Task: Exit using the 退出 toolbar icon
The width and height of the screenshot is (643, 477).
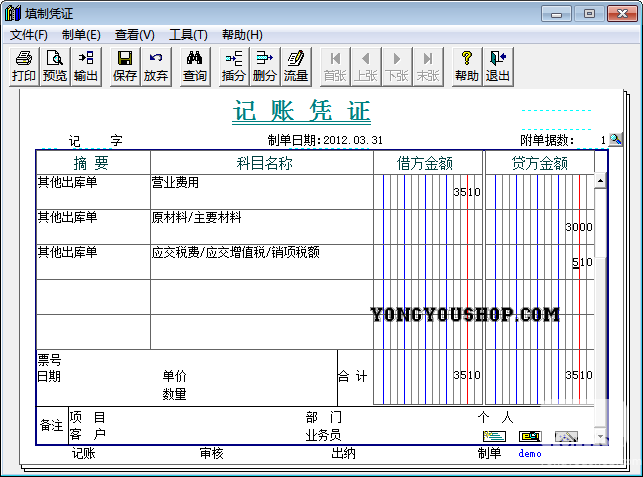Action: pos(497,66)
